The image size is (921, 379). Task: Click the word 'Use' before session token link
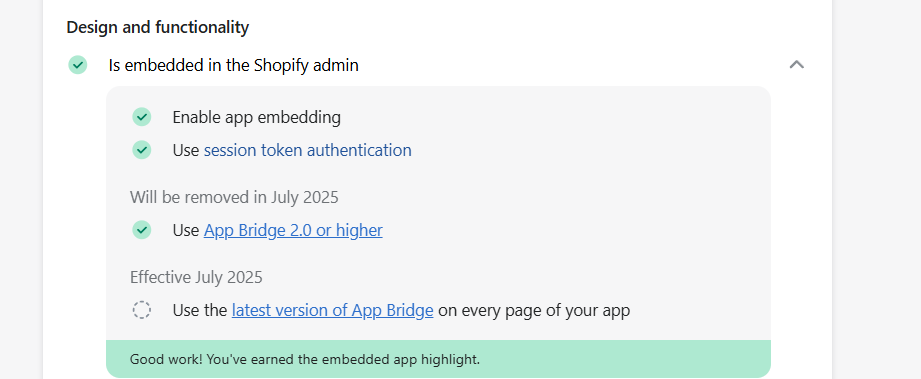click(186, 150)
